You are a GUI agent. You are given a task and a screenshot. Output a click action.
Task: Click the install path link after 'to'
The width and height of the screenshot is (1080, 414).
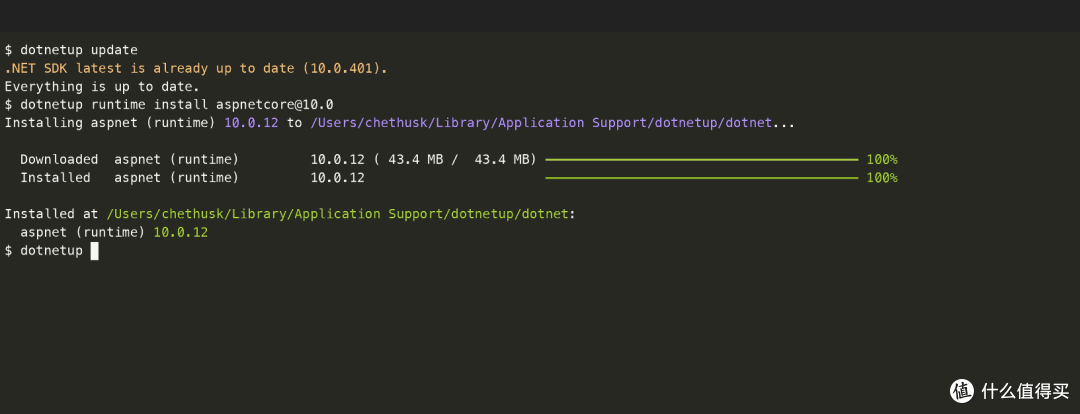(x=541, y=123)
